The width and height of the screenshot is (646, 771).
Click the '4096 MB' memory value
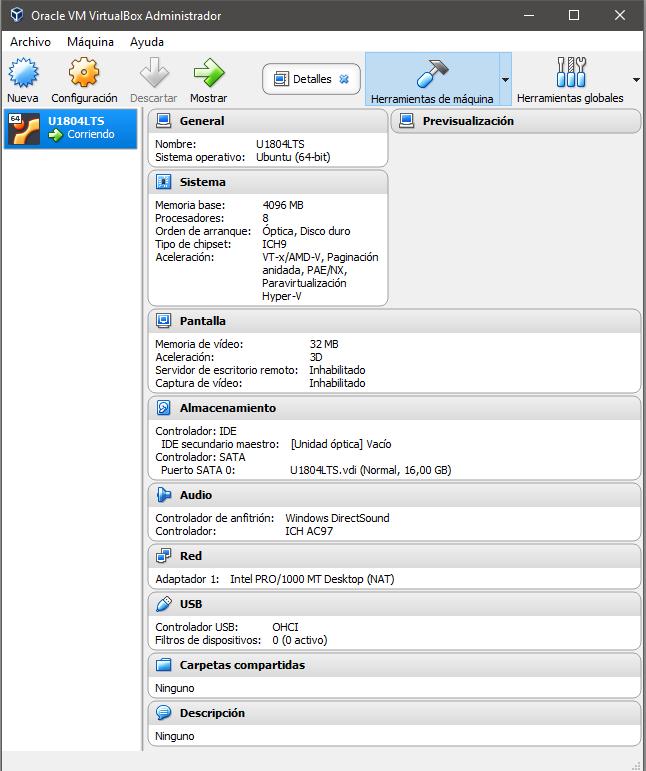(x=283, y=205)
